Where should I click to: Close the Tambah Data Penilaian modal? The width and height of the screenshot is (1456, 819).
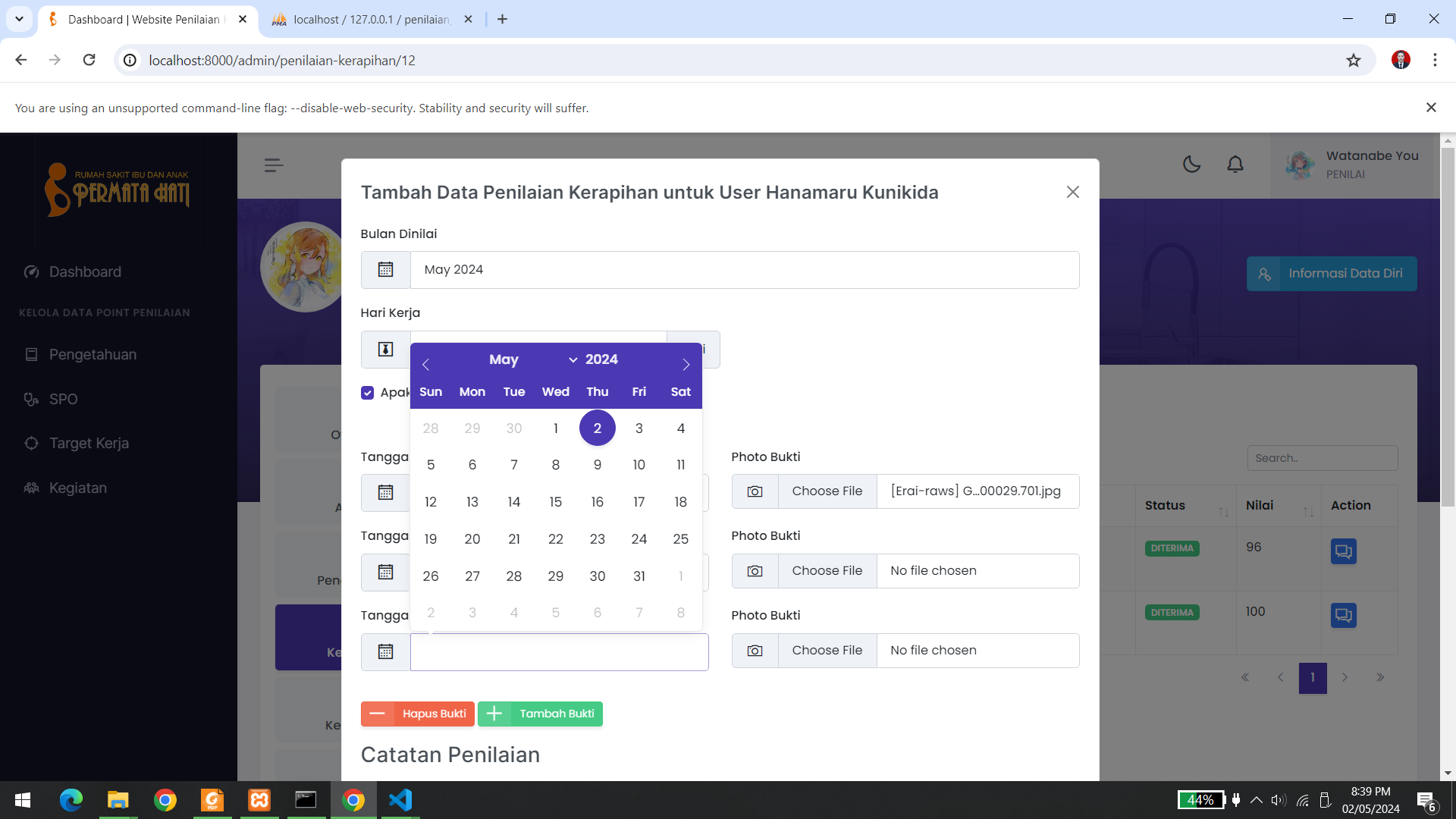pyautogui.click(x=1072, y=193)
